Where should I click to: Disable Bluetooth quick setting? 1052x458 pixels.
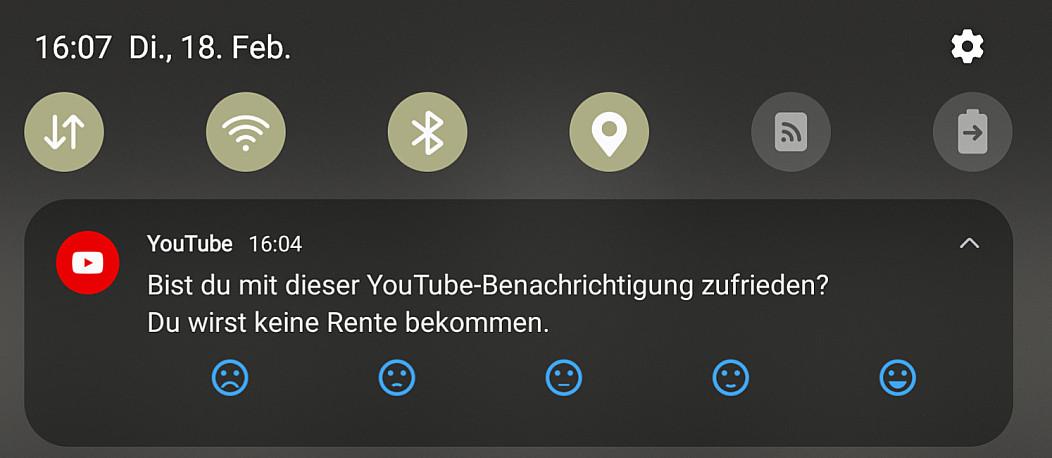tap(427, 132)
